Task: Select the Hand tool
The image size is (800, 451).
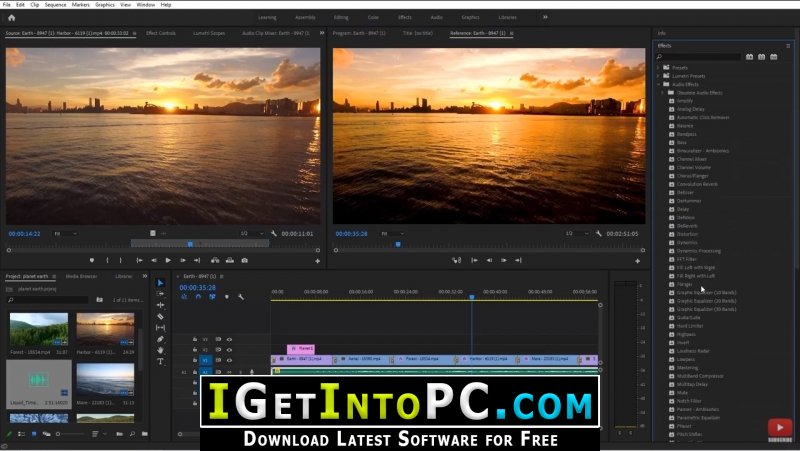Action: point(160,350)
